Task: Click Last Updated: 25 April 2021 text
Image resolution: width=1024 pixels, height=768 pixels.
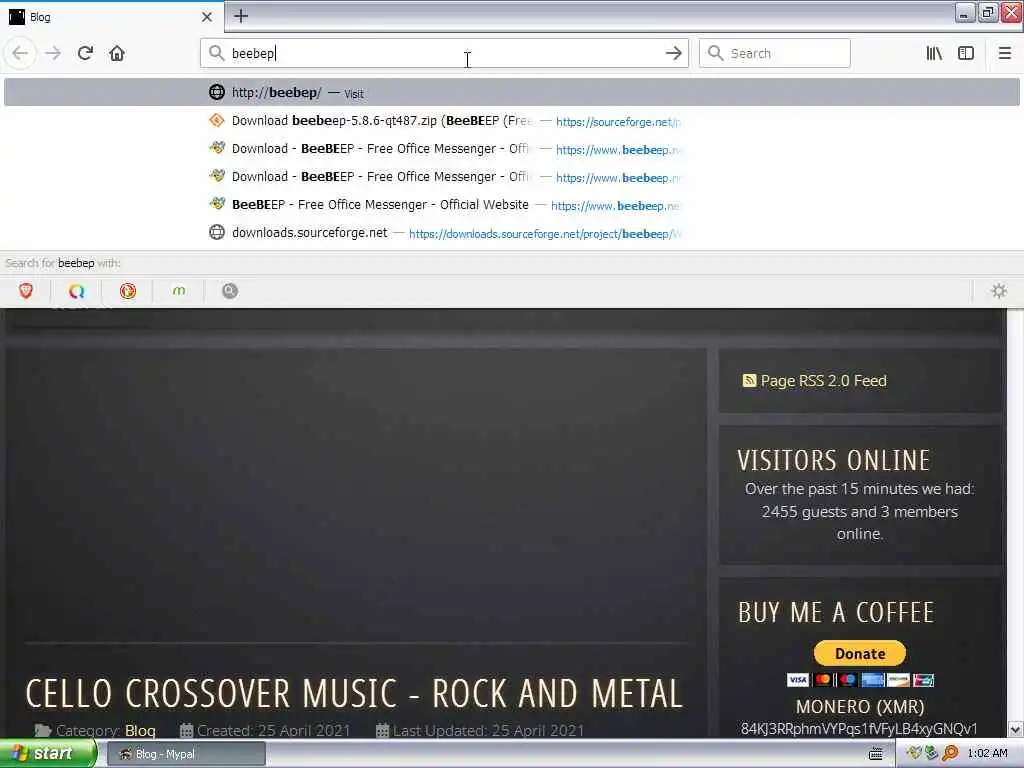Action: pyautogui.click(x=488, y=730)
